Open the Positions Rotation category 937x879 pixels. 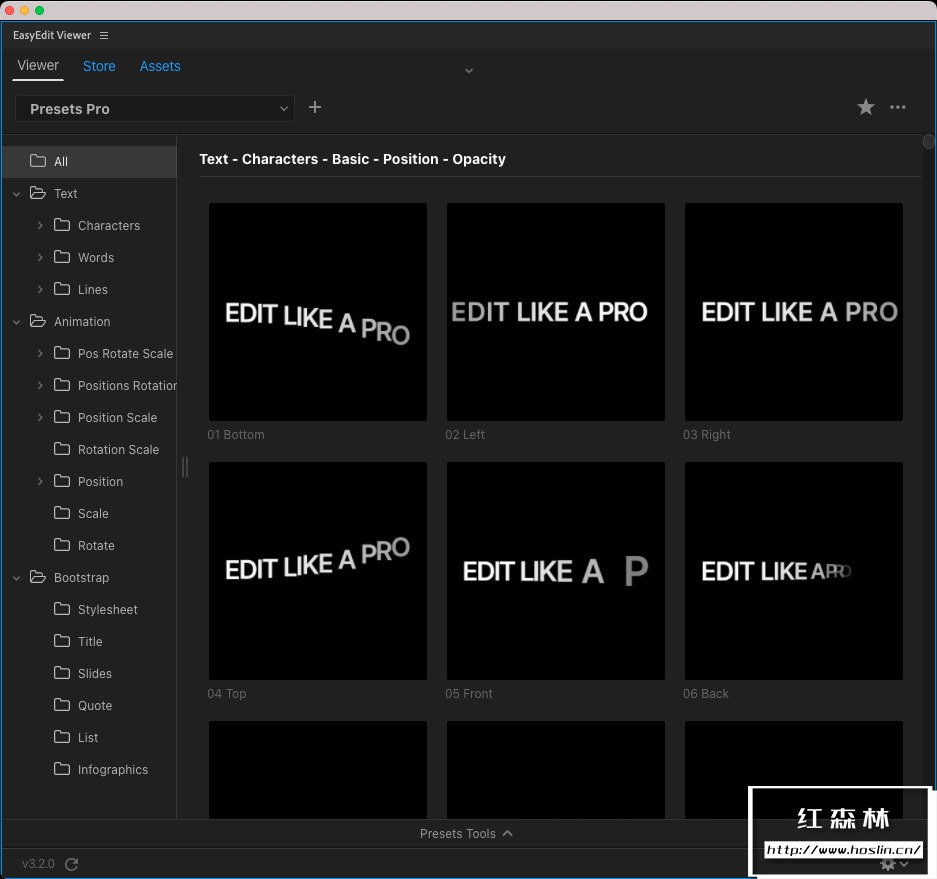(127, 386)
